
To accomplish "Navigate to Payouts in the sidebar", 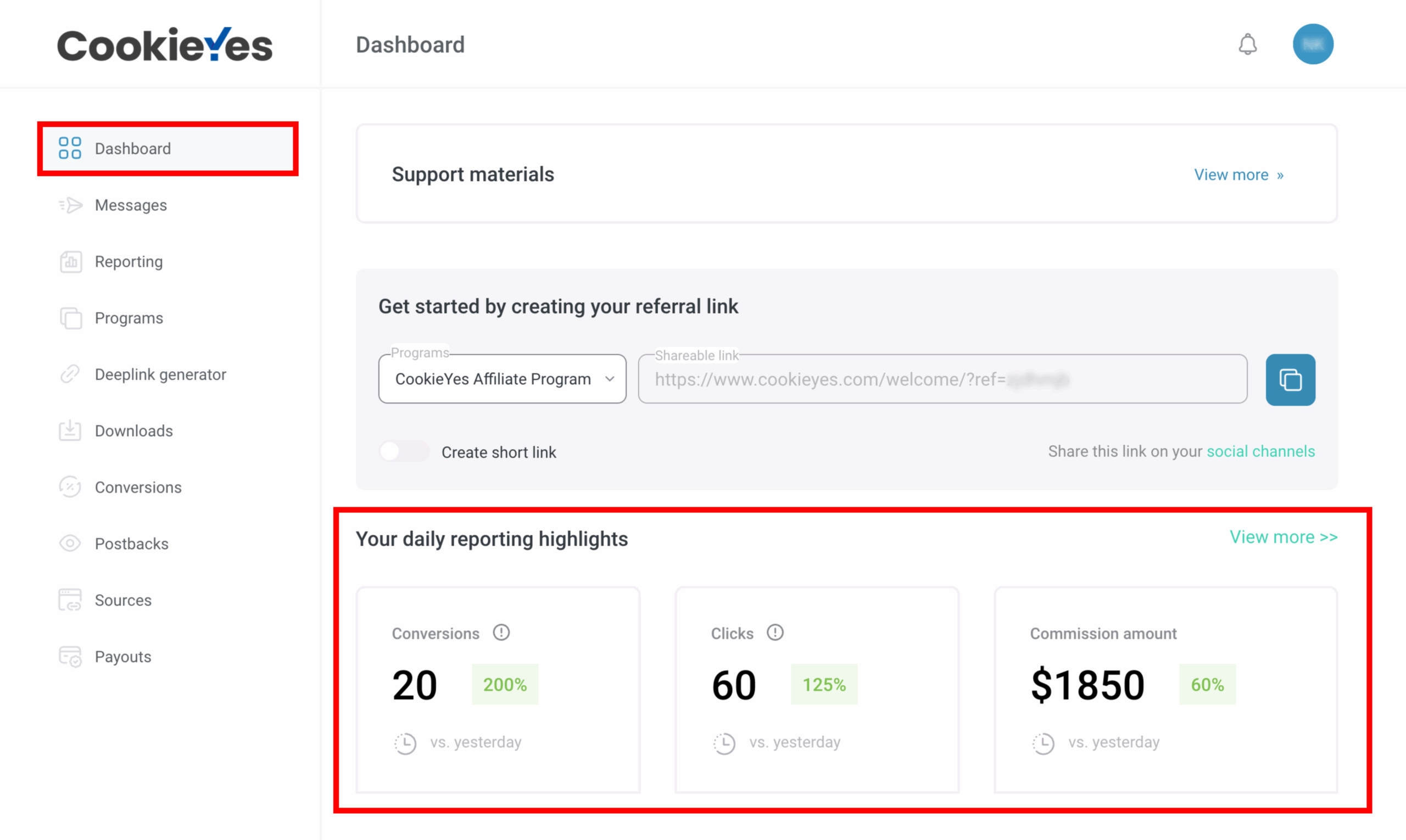I will pyautogui.click(x=122, y=656).
